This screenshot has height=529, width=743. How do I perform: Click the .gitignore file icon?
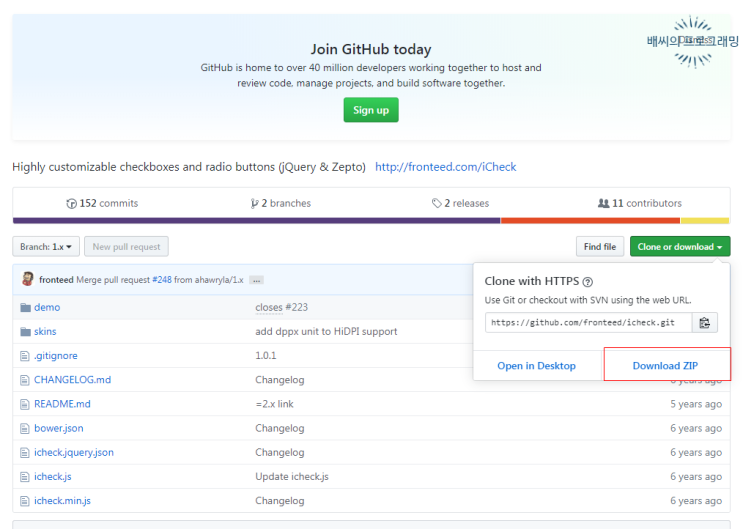coord(25,356)
